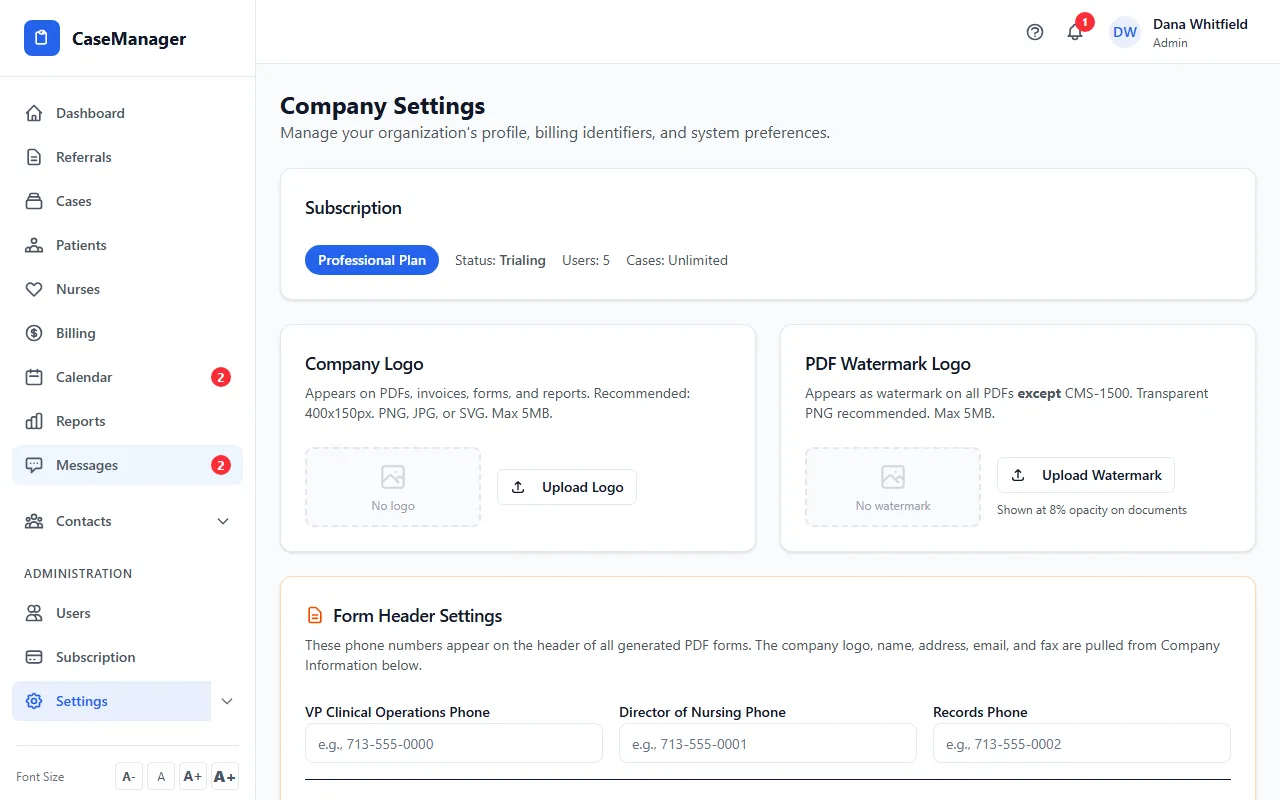
Task: Click the red badge on Messages
Action: (x=221, y=465)
